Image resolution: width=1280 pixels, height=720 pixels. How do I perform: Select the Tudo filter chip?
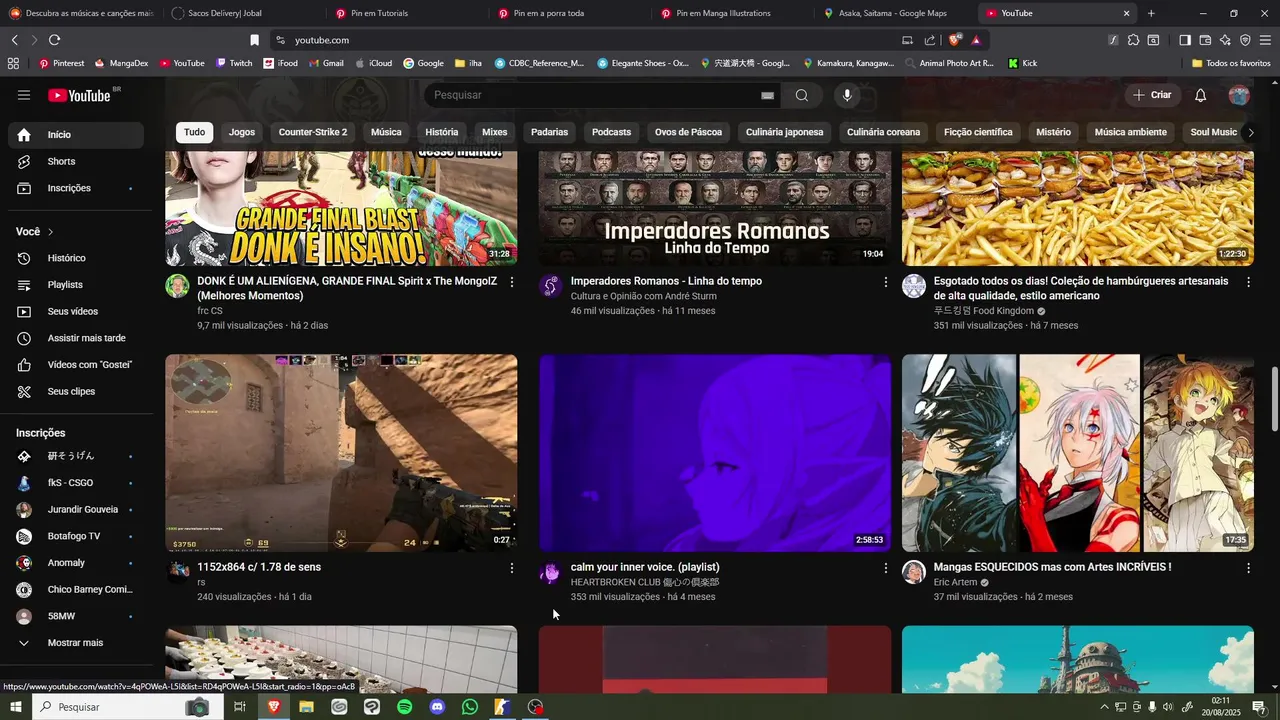coord(194,132)
